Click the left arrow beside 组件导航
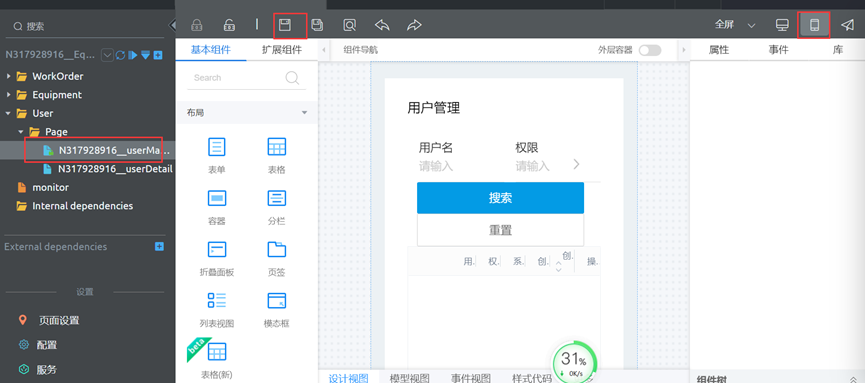 (x=323, y=50)
